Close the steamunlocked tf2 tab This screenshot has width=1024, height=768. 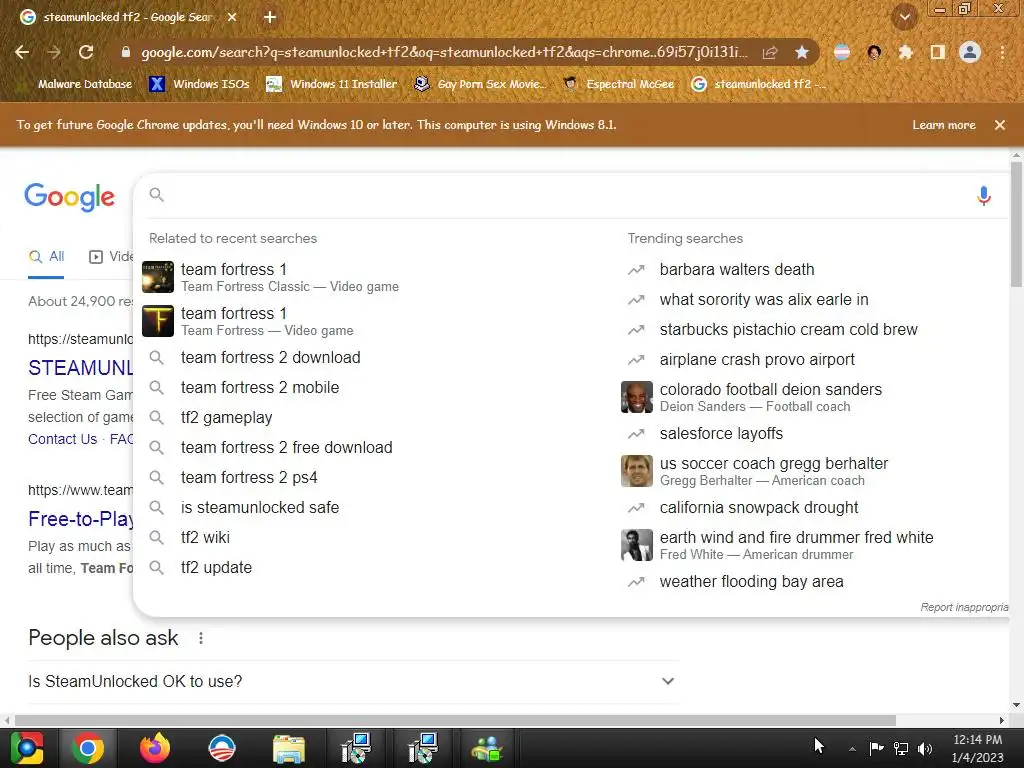232,17
